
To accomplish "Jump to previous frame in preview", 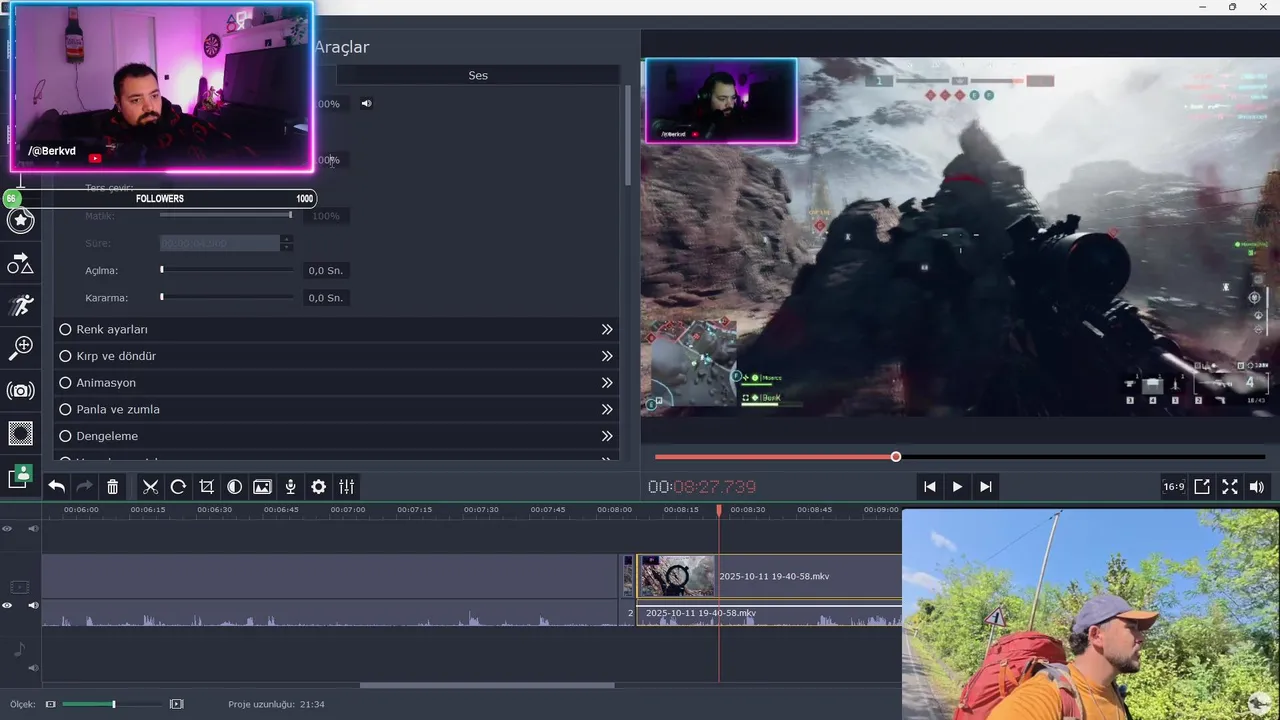I will [x=929, y=487].
